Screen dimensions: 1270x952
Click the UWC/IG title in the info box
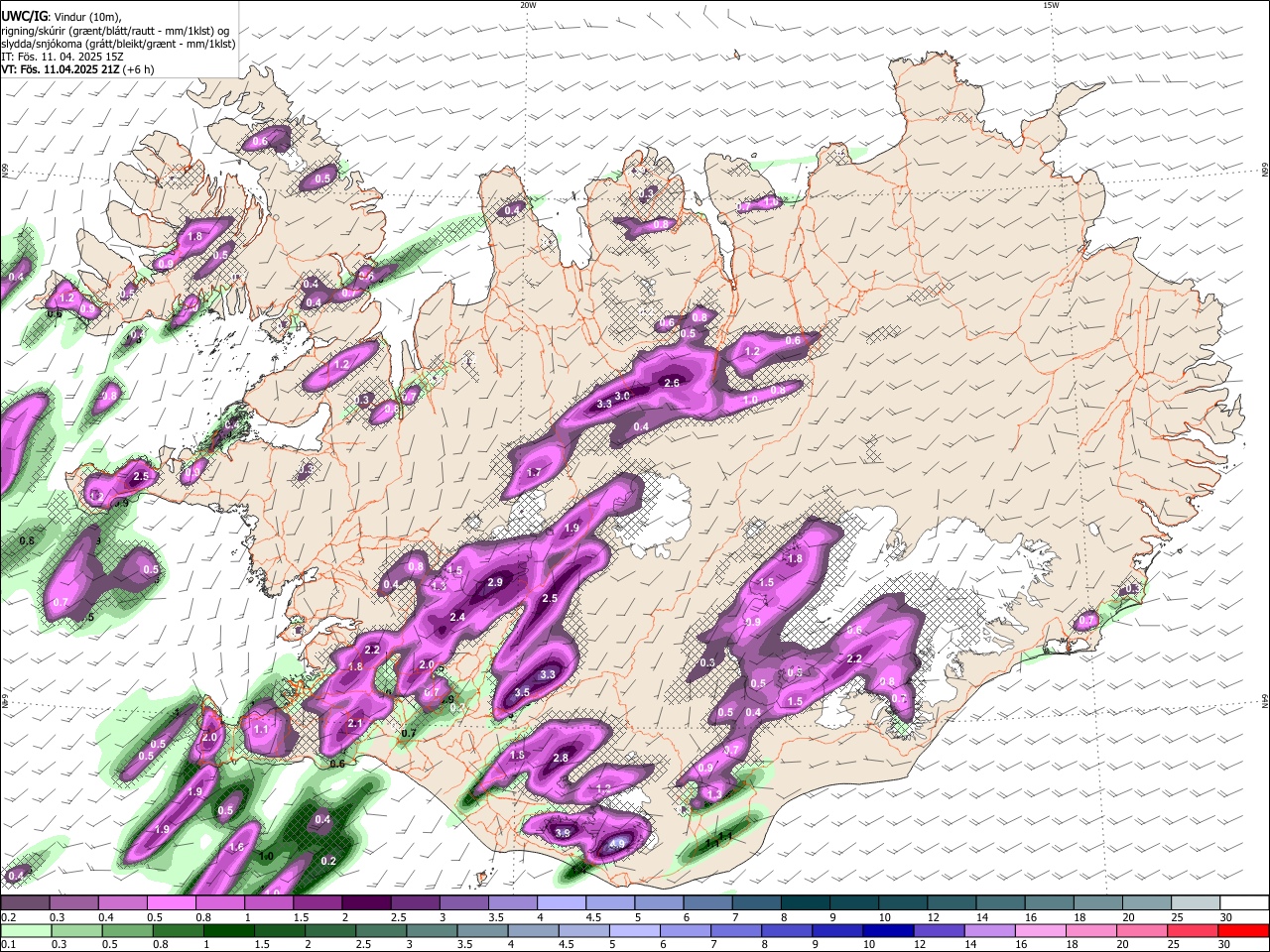(23, 16)
